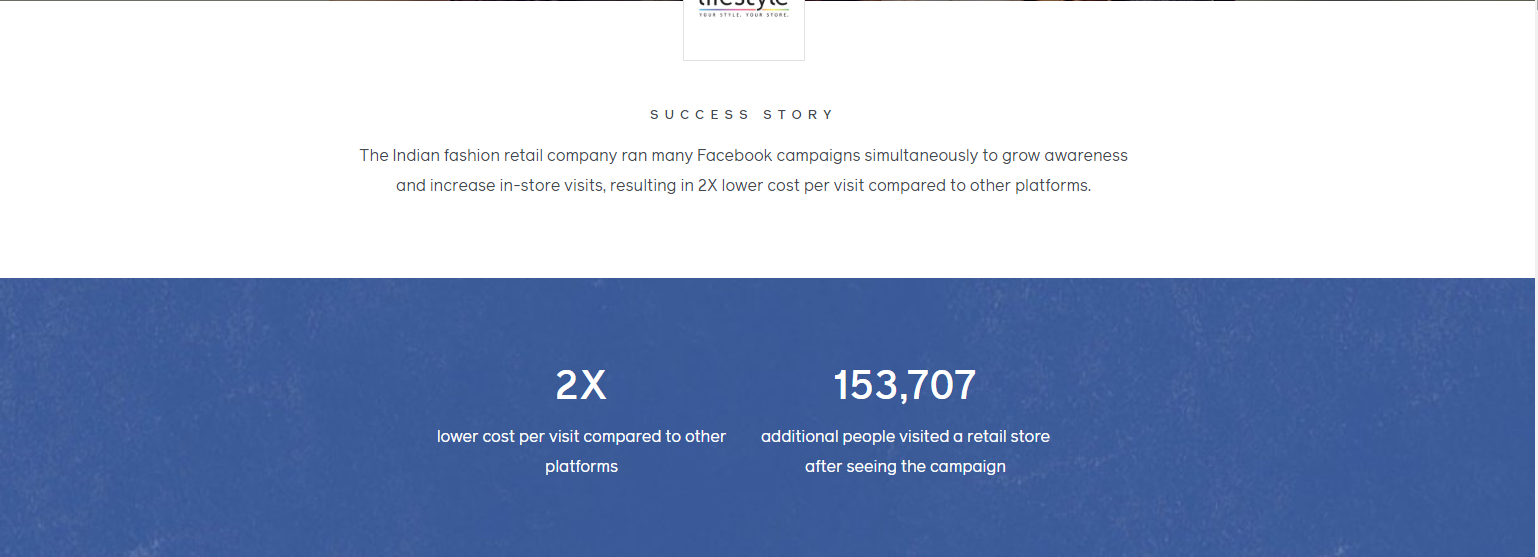Click 'in-store visits' in the paragraph
The height and width of the screenshot is (557, 1538).
(x=552, y=186)
